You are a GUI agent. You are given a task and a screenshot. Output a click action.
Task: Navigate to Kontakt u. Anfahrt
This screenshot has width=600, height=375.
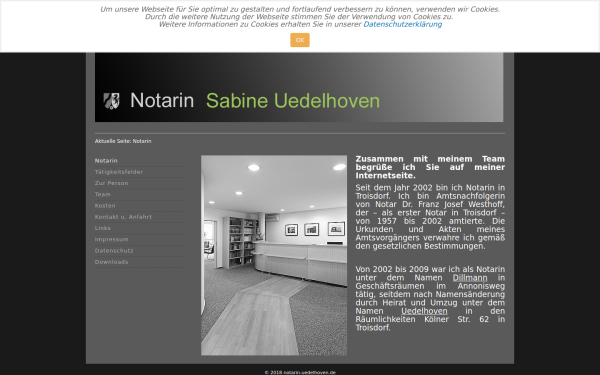coord(123,217)
